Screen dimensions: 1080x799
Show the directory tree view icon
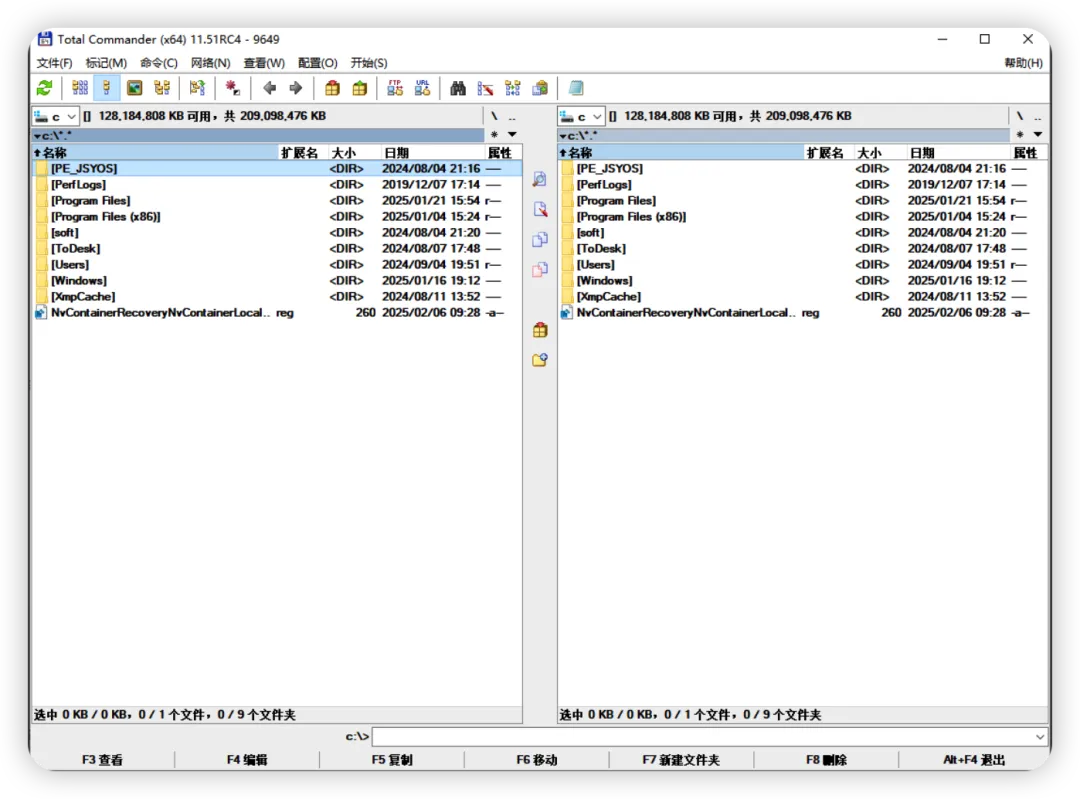coord(162,88)
